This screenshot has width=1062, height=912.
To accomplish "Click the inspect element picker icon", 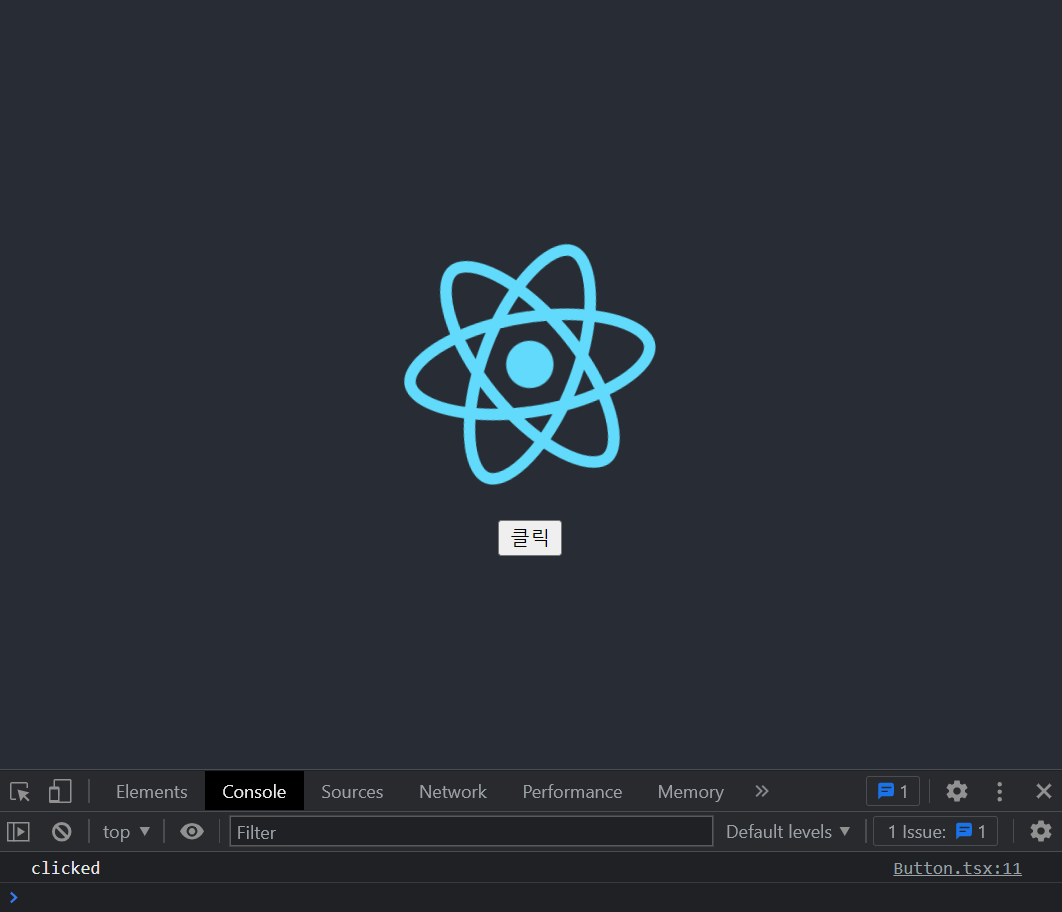I will click(20, 791).
